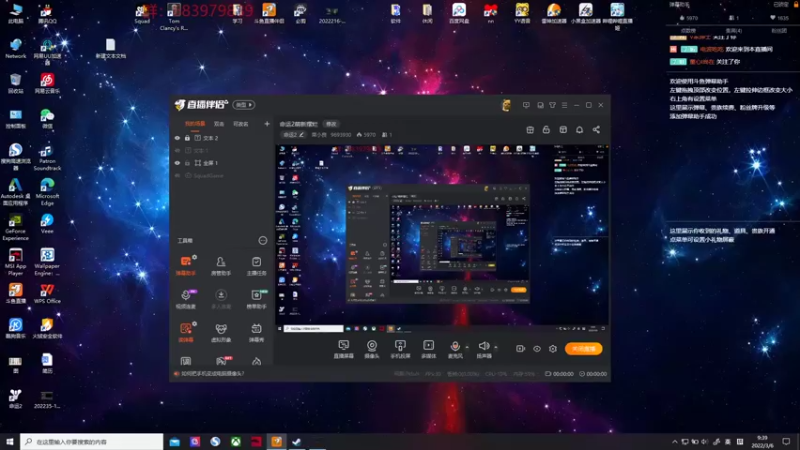800x450 pixels.
Task: Select the SquadGame source row
Action: point(222,176)
